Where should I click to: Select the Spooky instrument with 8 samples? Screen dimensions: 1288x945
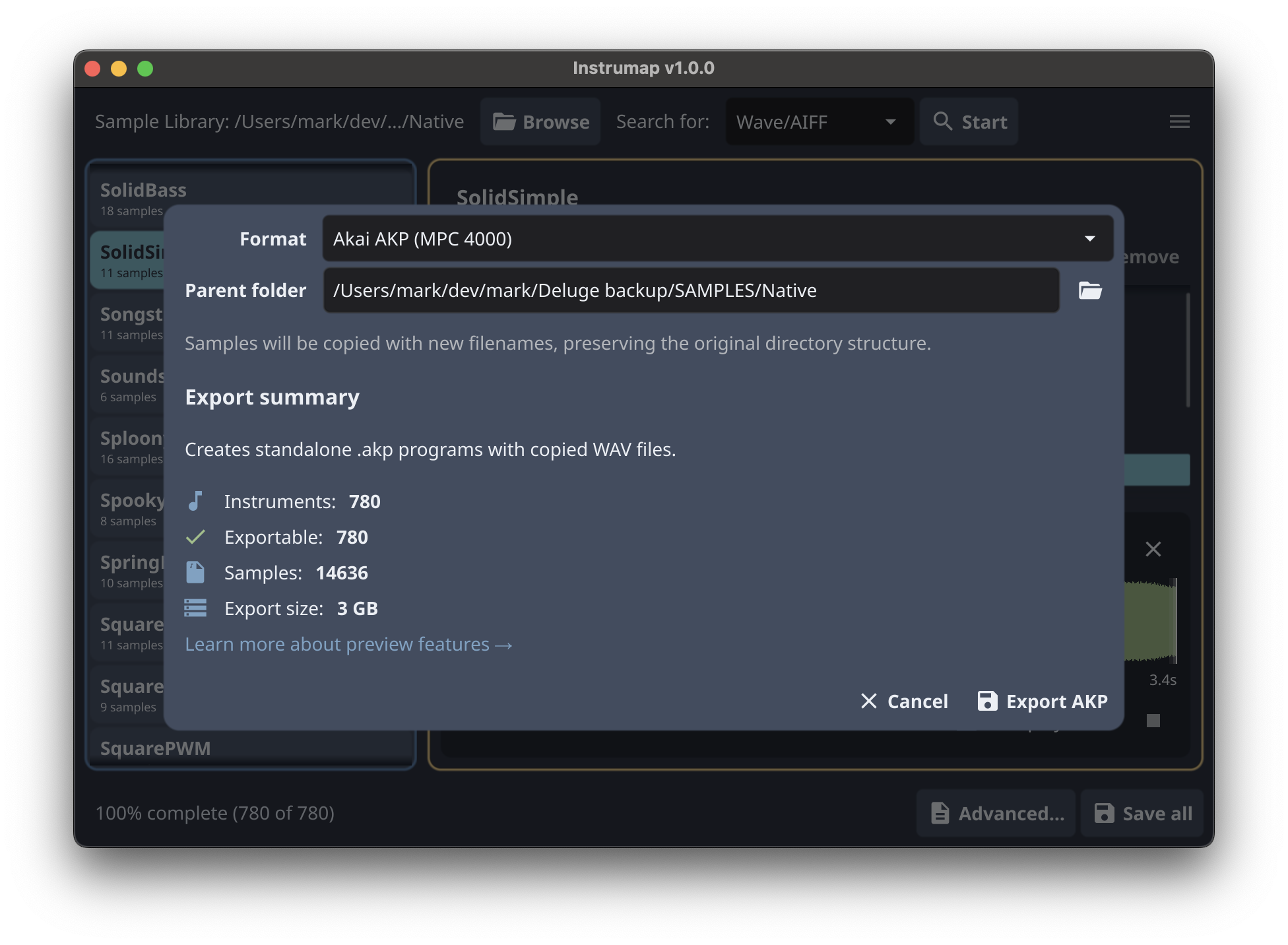tap(128, 509)
